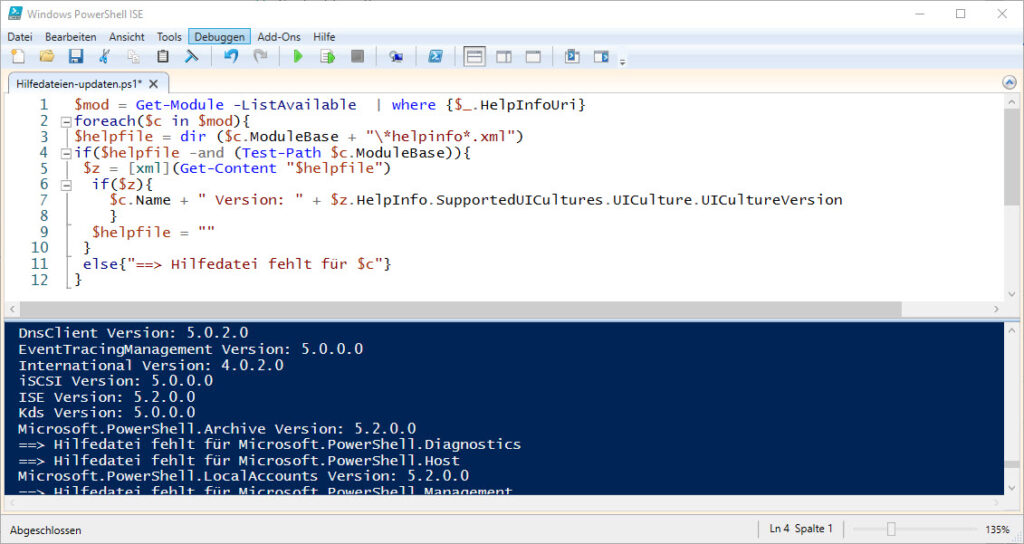Click the "==> Hilfedatei fehlt für $c" string
This screenshot has width=1024, height=544.
255,264
